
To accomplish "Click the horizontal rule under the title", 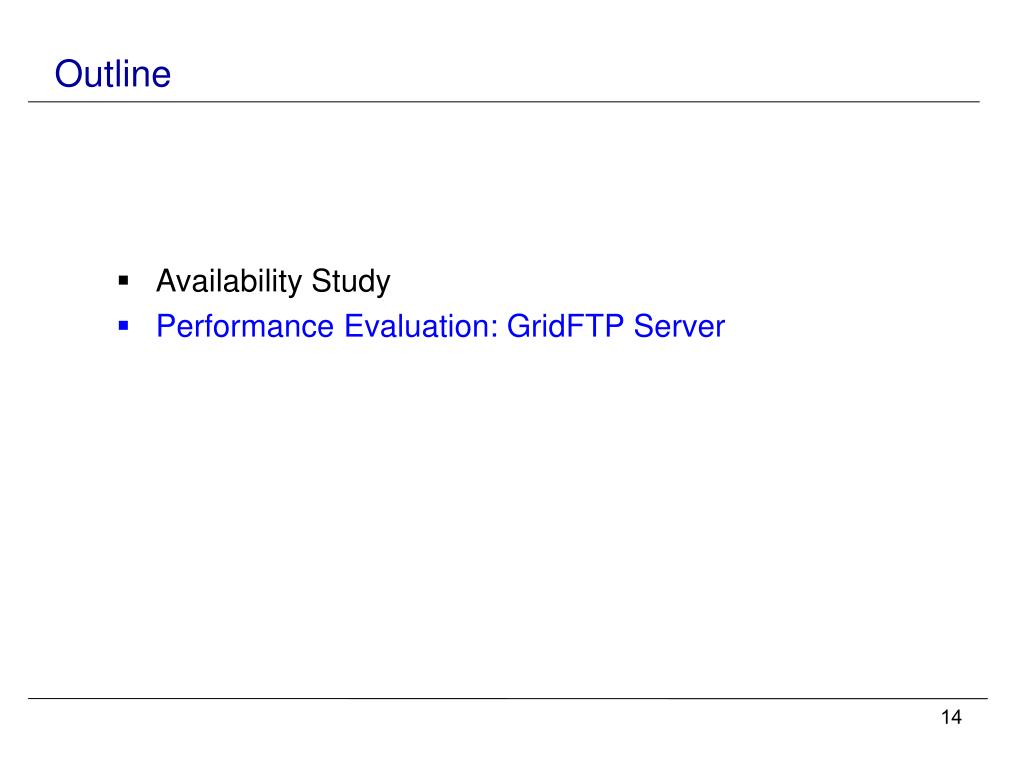I will (x=504, y=102).
